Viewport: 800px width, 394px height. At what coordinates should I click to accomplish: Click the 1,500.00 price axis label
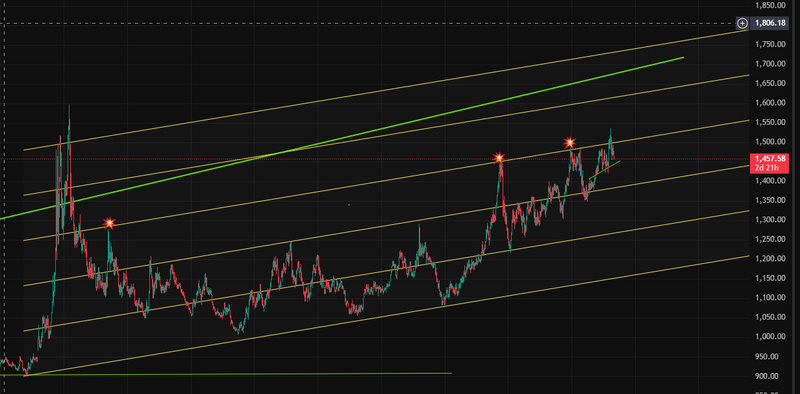coord(770,142)
